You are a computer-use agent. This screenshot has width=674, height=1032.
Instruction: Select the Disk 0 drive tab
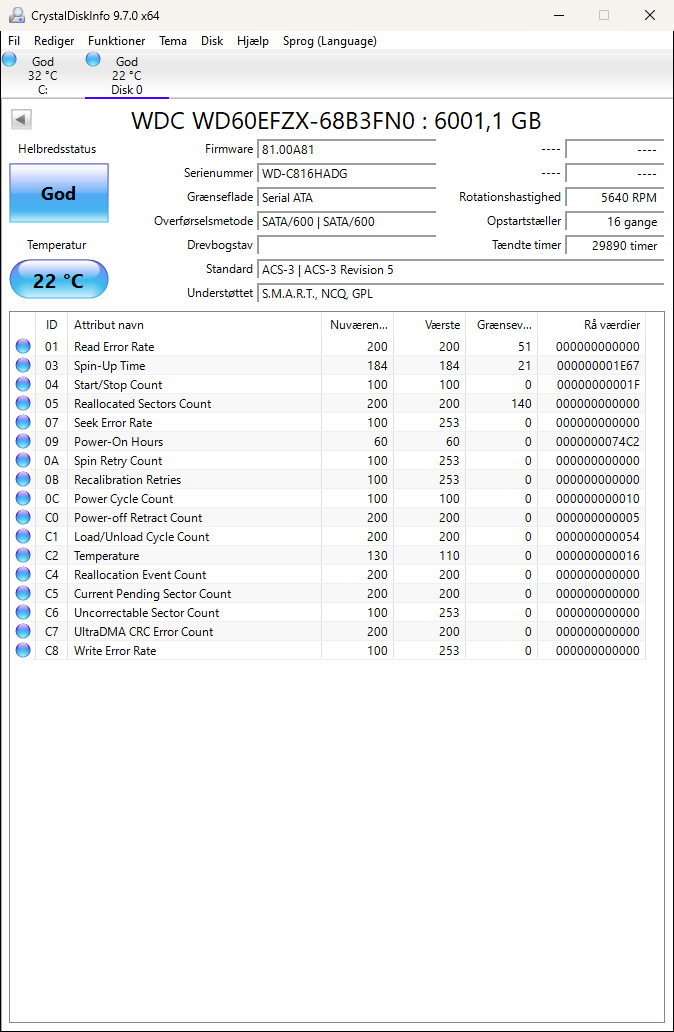126,75
